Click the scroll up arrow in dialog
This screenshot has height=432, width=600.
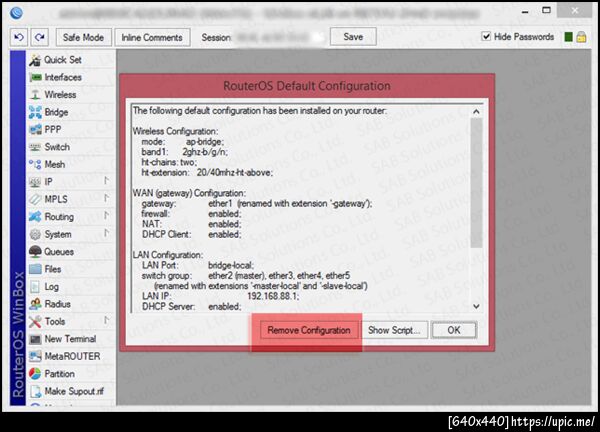tap(476, 112)
